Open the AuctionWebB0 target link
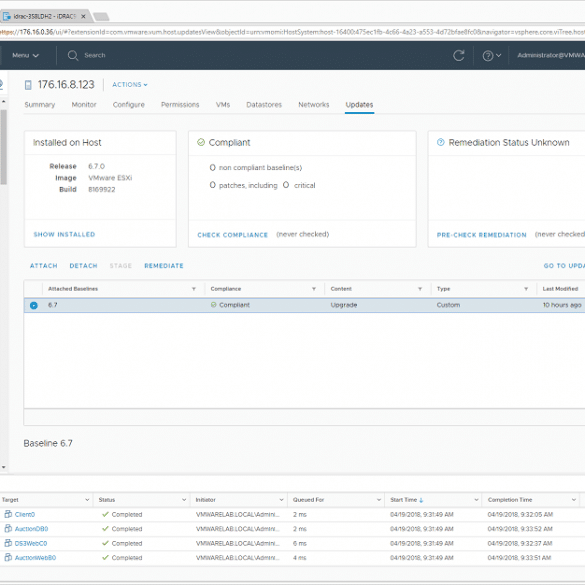This screenshot has width=585, height=585. tap(35, 558)
